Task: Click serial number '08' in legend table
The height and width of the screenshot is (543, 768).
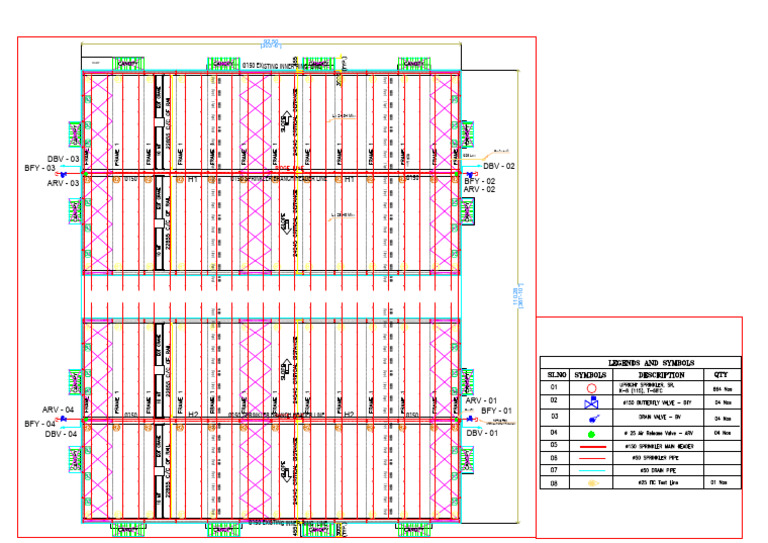Action: click(x=553, y=484)
